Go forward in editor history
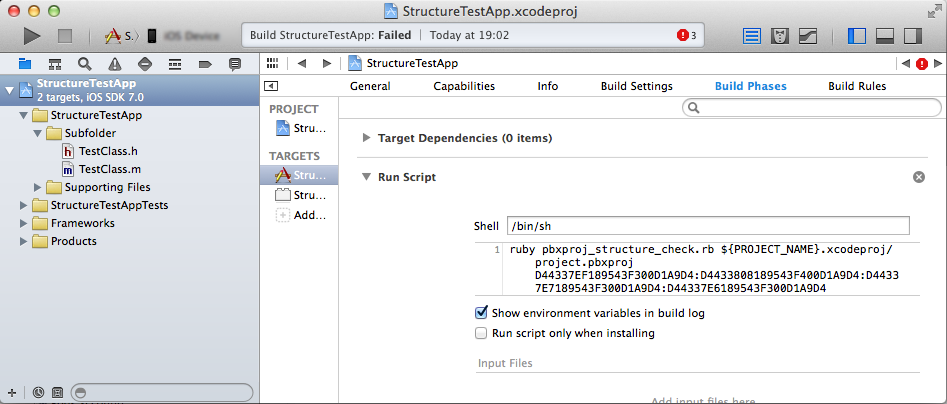 coord(327,63)
